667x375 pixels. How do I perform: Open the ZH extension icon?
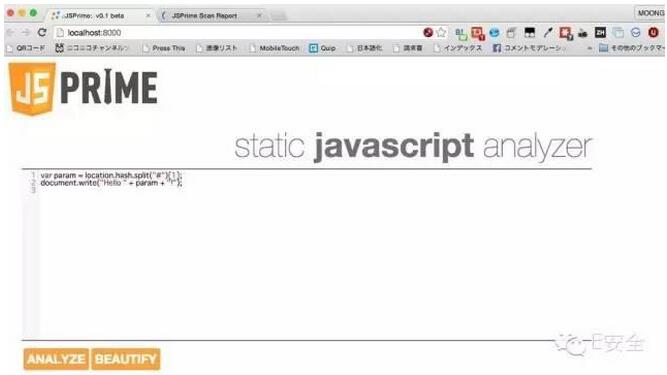600,32
